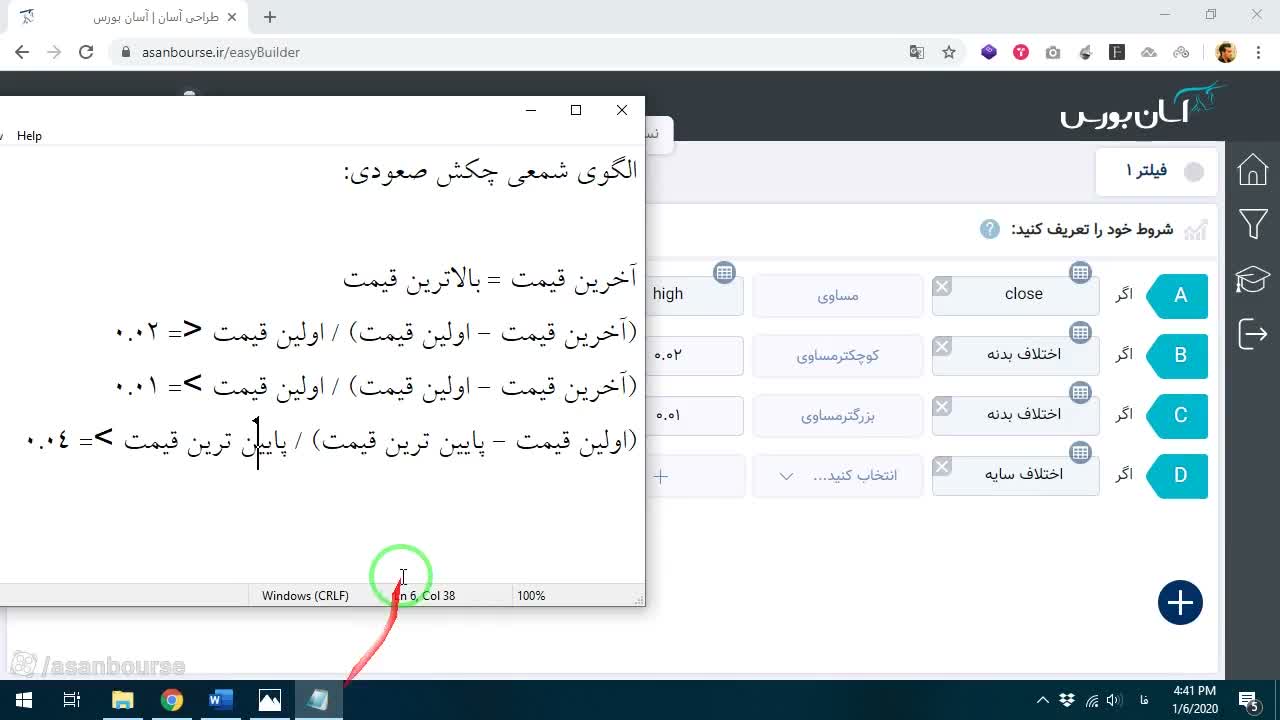
Task: Clear row B اختلاف بدنه operand X
Action: 942,347
